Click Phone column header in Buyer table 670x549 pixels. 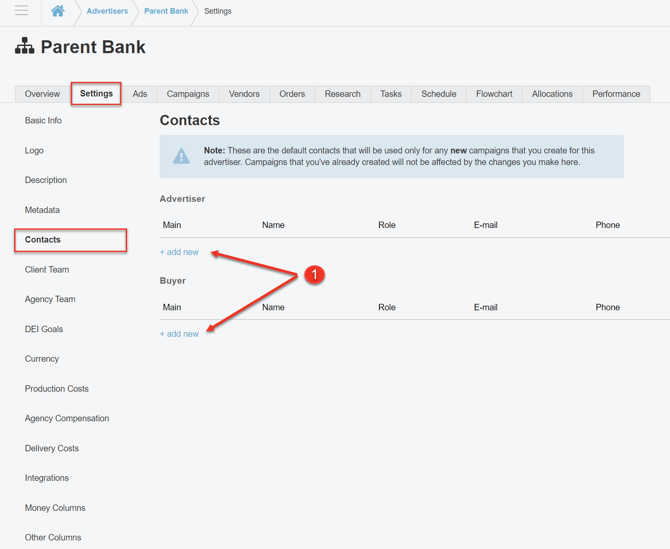pyautogui.click(x=608, y=307)
